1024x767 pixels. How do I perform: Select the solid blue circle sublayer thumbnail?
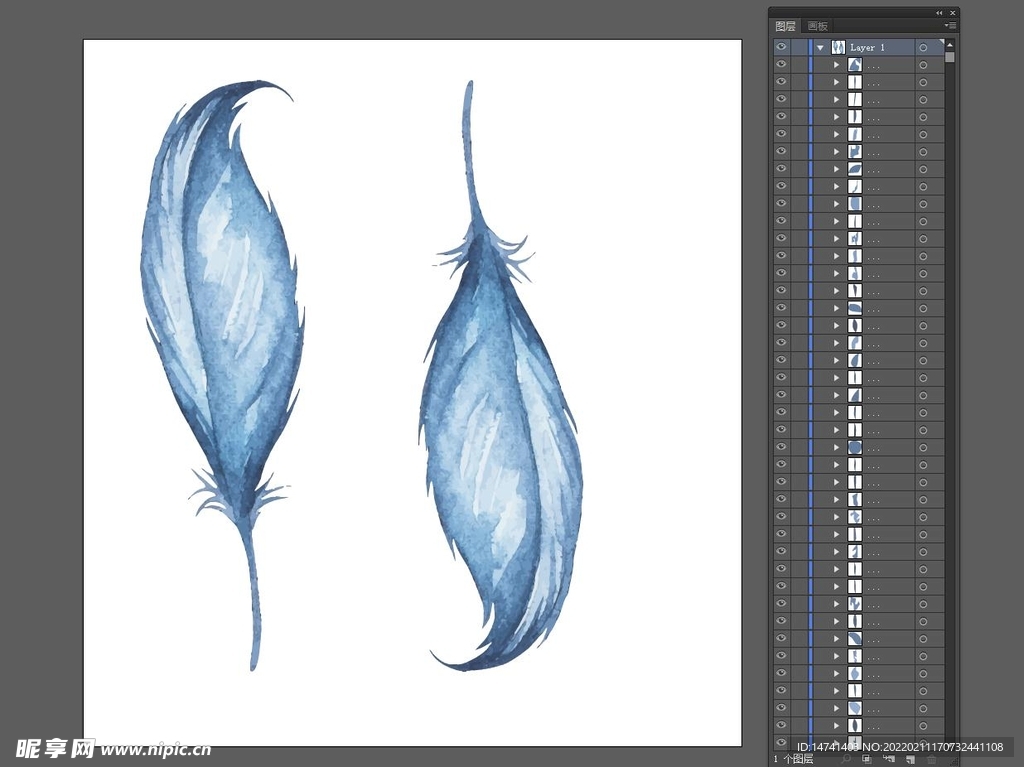pyautogui.click(x=854, y=447)
